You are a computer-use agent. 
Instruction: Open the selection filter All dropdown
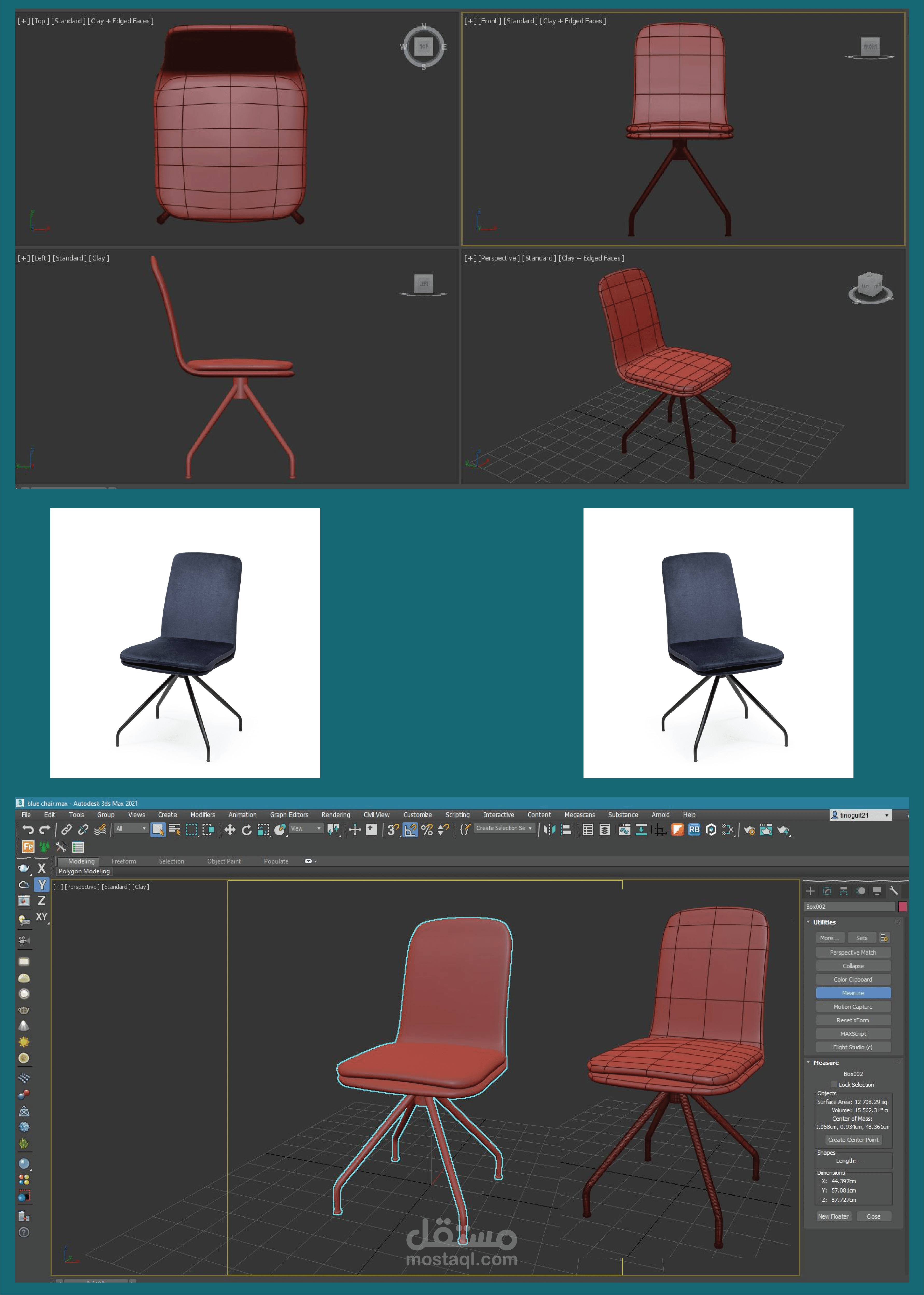[x=131, y=828]
